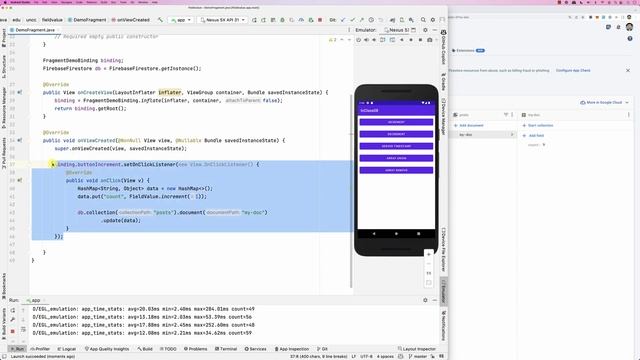This screenshot has width=640, height=360.
Task: Open Emulator panel settings gear
Action: [425, 30]
